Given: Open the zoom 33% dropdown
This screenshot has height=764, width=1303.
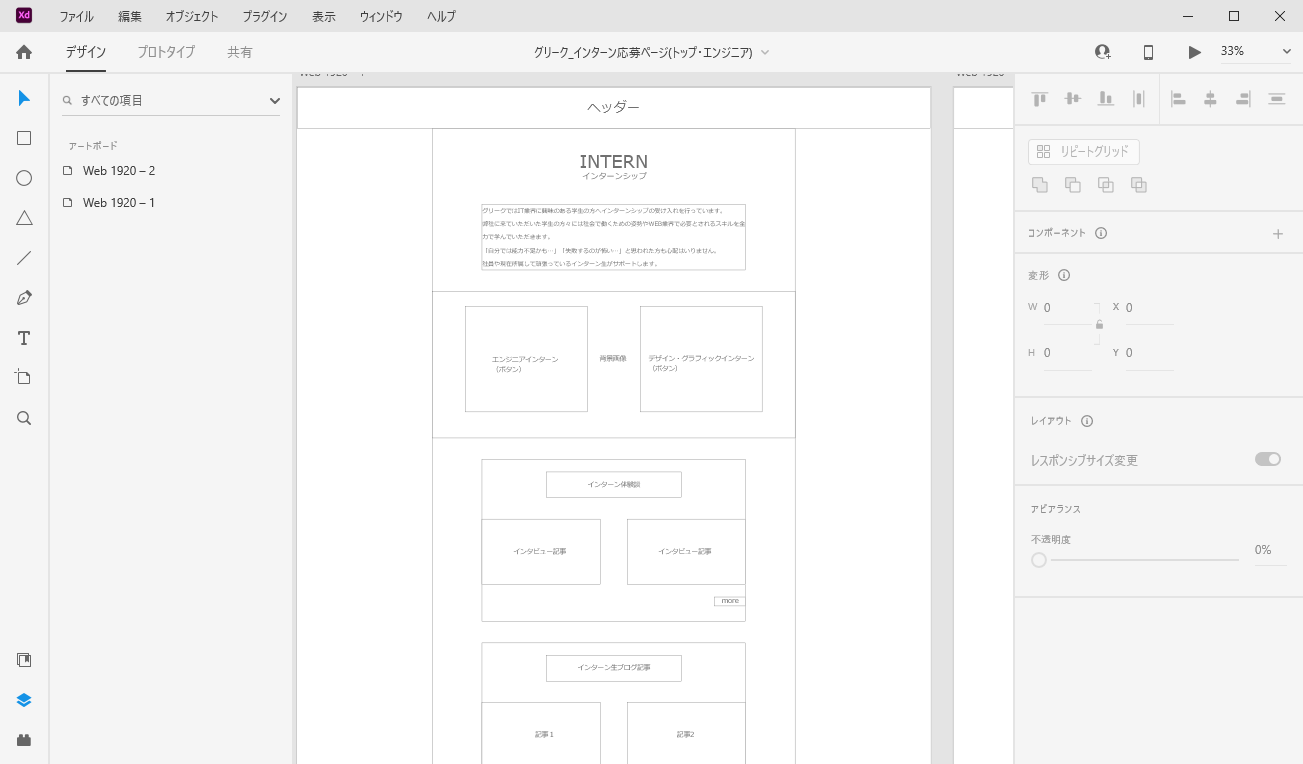Looking at the screenshot, I should coord(1255,52).
